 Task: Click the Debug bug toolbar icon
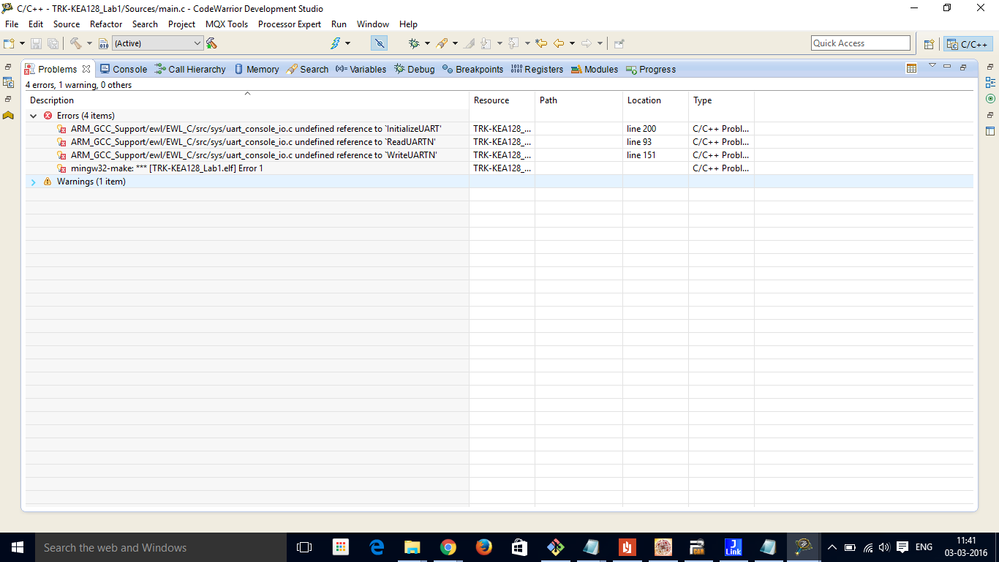[414, 43]
